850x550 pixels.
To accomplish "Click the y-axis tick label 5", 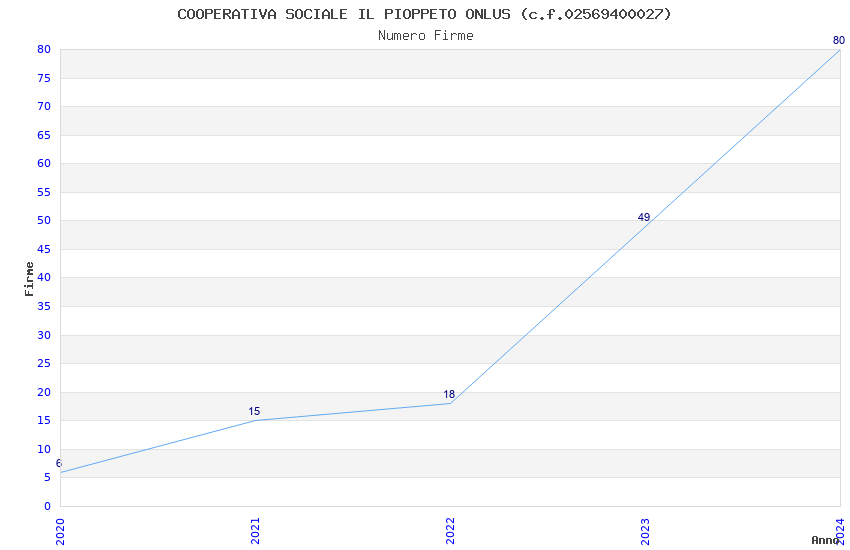I will tap(47, 477).
